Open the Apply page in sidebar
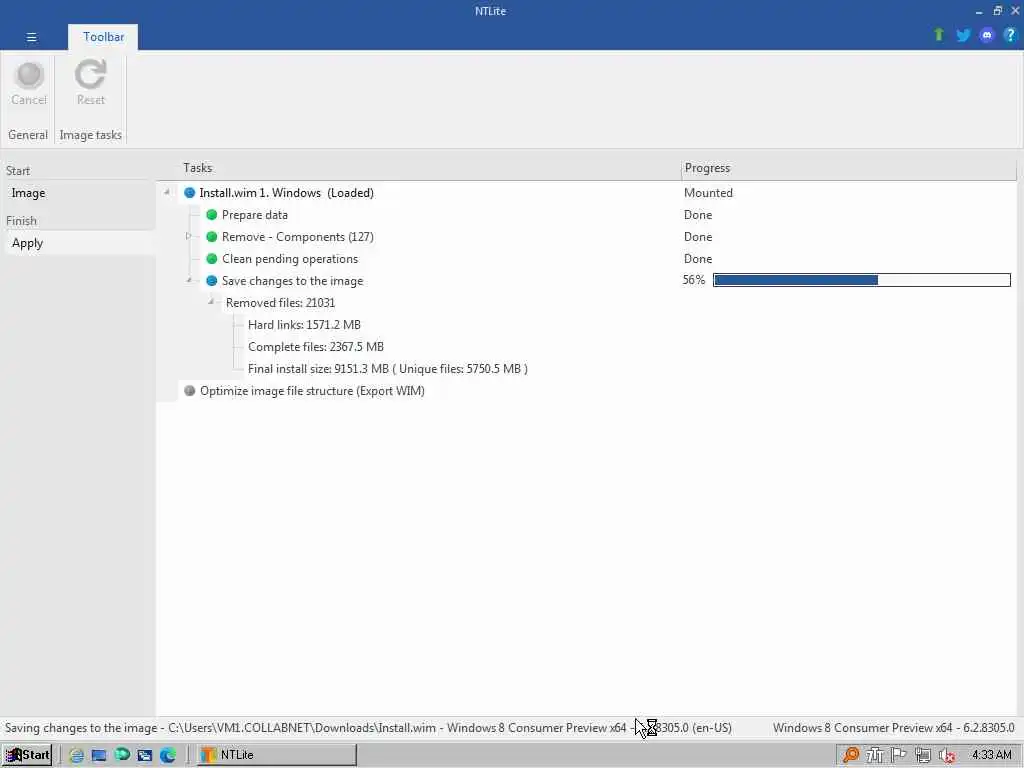Image resolution: width=1024 pixels, height=768 pixels. [27, 243]
